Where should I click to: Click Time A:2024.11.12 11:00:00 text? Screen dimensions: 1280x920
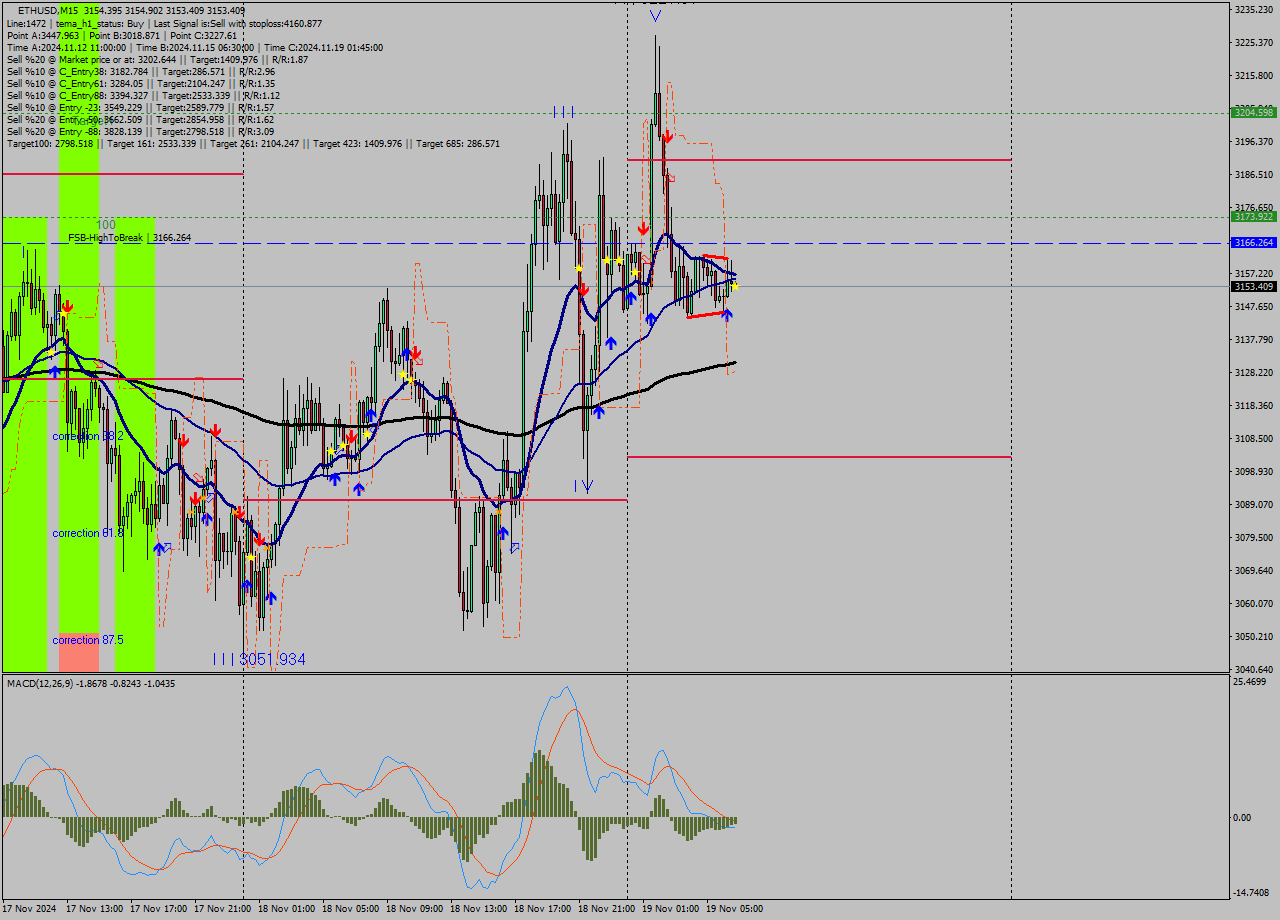[66, 47]
